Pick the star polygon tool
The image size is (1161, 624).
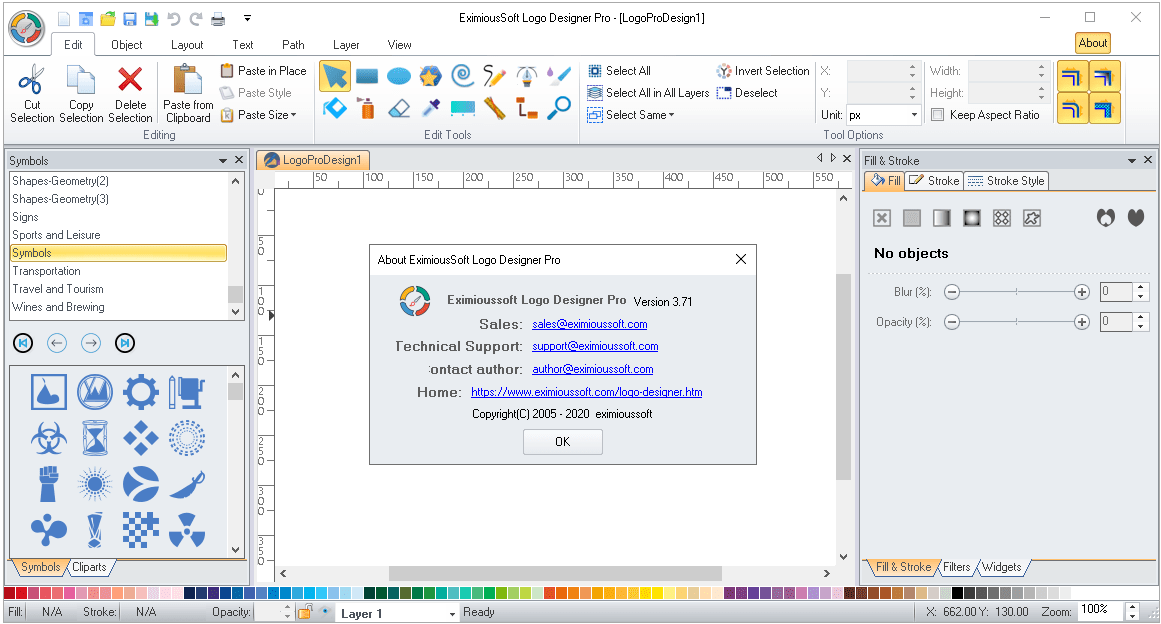click(430, 76)
